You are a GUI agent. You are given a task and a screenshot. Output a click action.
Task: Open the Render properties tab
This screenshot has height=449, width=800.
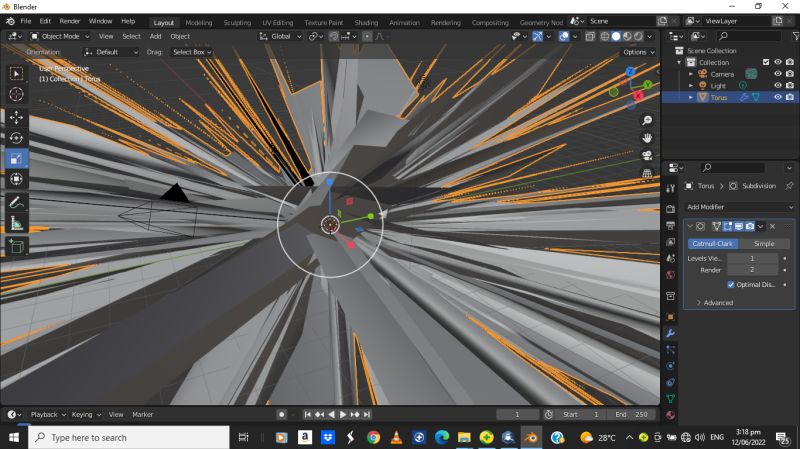(x=670, y=209)
